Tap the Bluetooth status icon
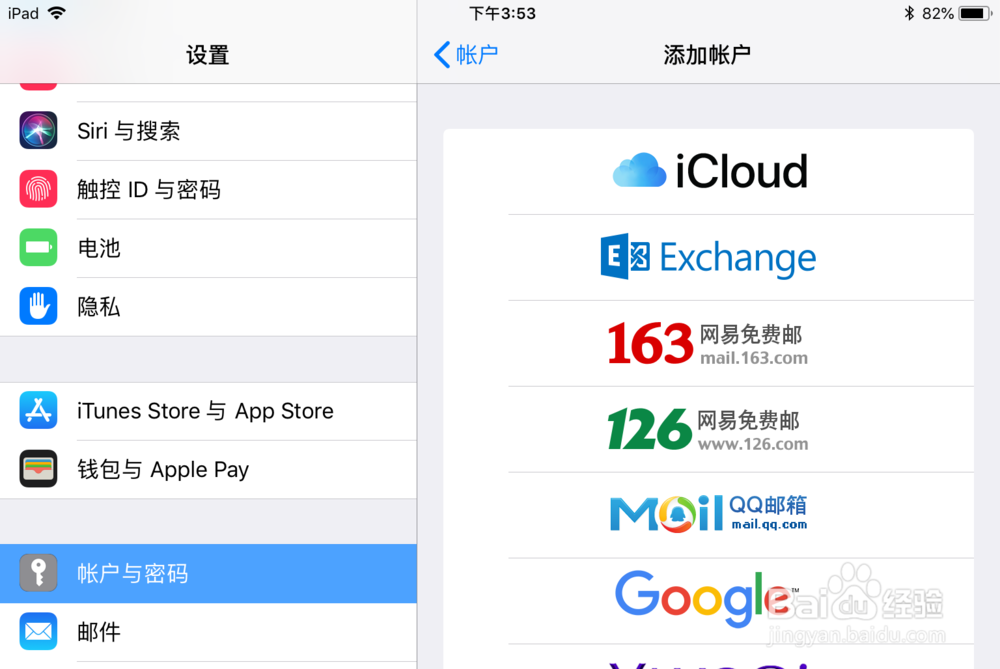The height and width of the screenshot is (669, 1000). pos(909,13)
